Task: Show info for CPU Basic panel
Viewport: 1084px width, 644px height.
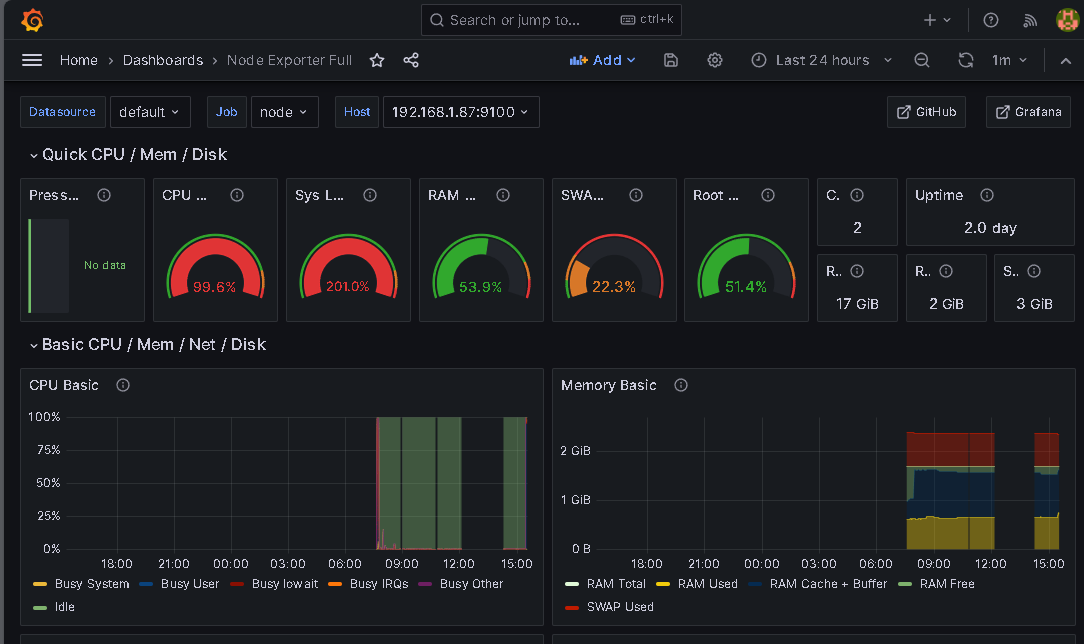Action: click(123, 385)
